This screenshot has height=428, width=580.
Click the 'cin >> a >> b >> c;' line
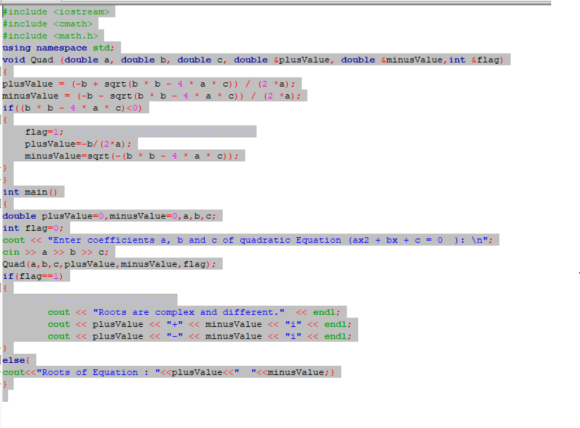pyautogui.click(x=56, y=252)
